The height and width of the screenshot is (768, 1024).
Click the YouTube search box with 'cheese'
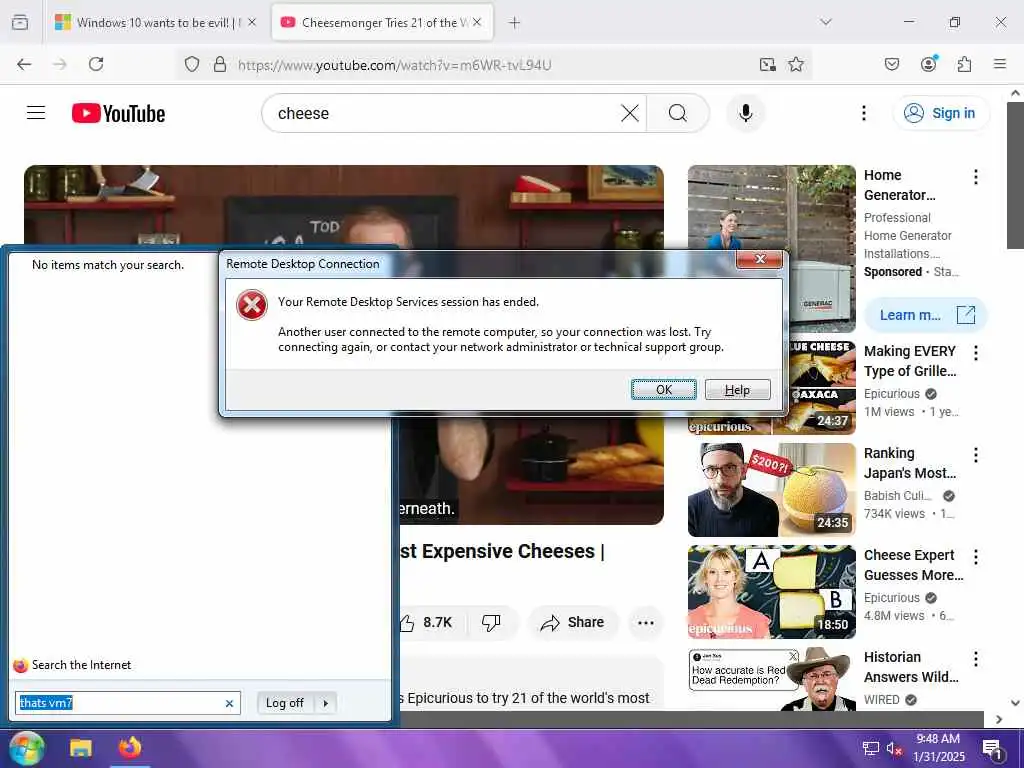[x=444, y=113]
